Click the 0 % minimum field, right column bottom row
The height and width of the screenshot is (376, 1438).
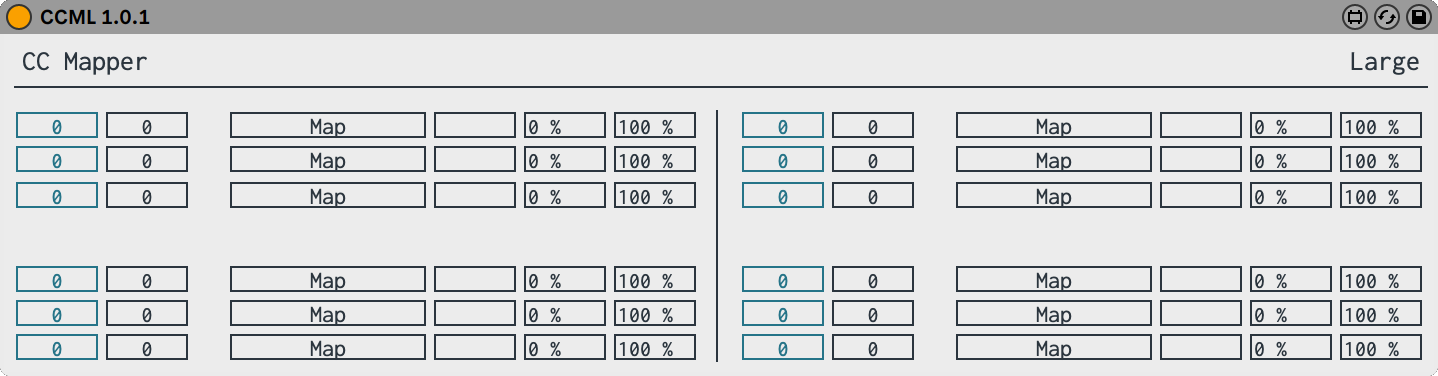pyautogui.click(x=1291, y=347)
